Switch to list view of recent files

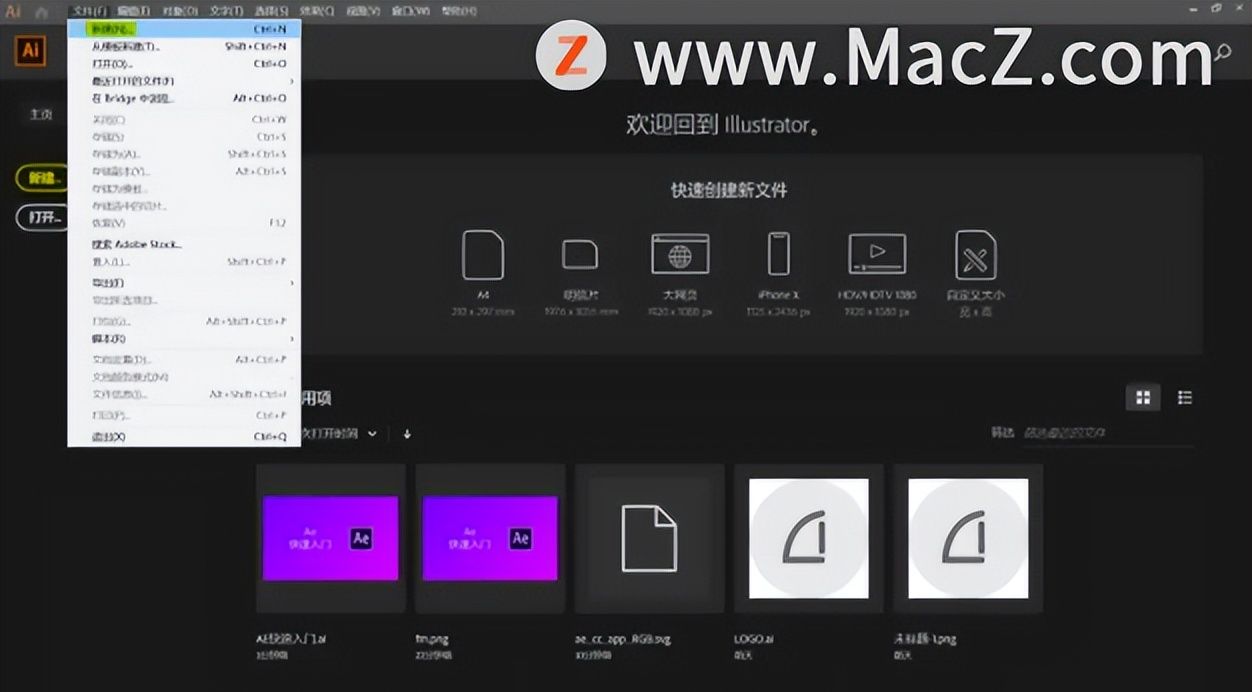tap(1185, 398)
